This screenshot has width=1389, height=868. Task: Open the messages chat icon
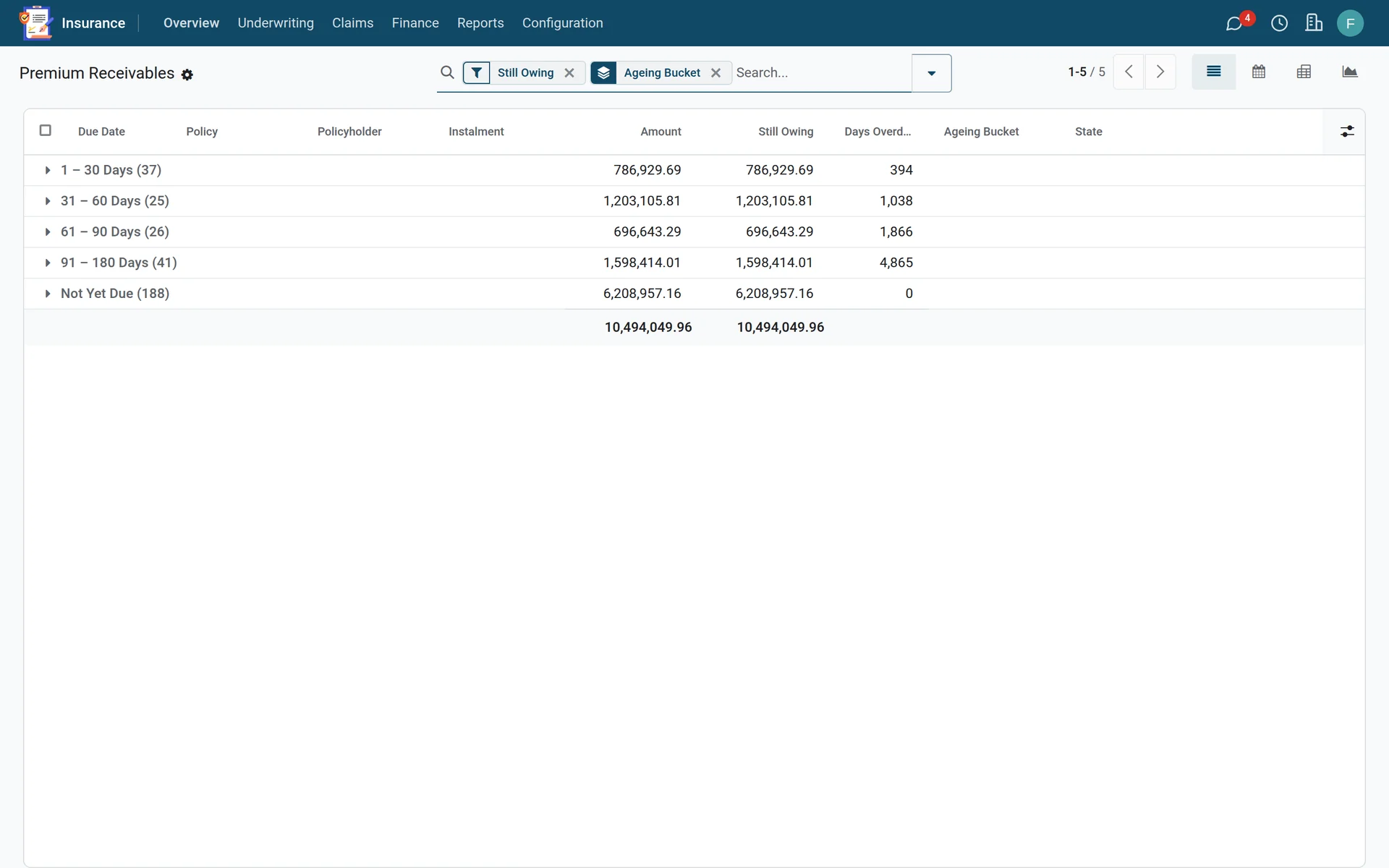pyautogui.click(x=1234, y=23)
